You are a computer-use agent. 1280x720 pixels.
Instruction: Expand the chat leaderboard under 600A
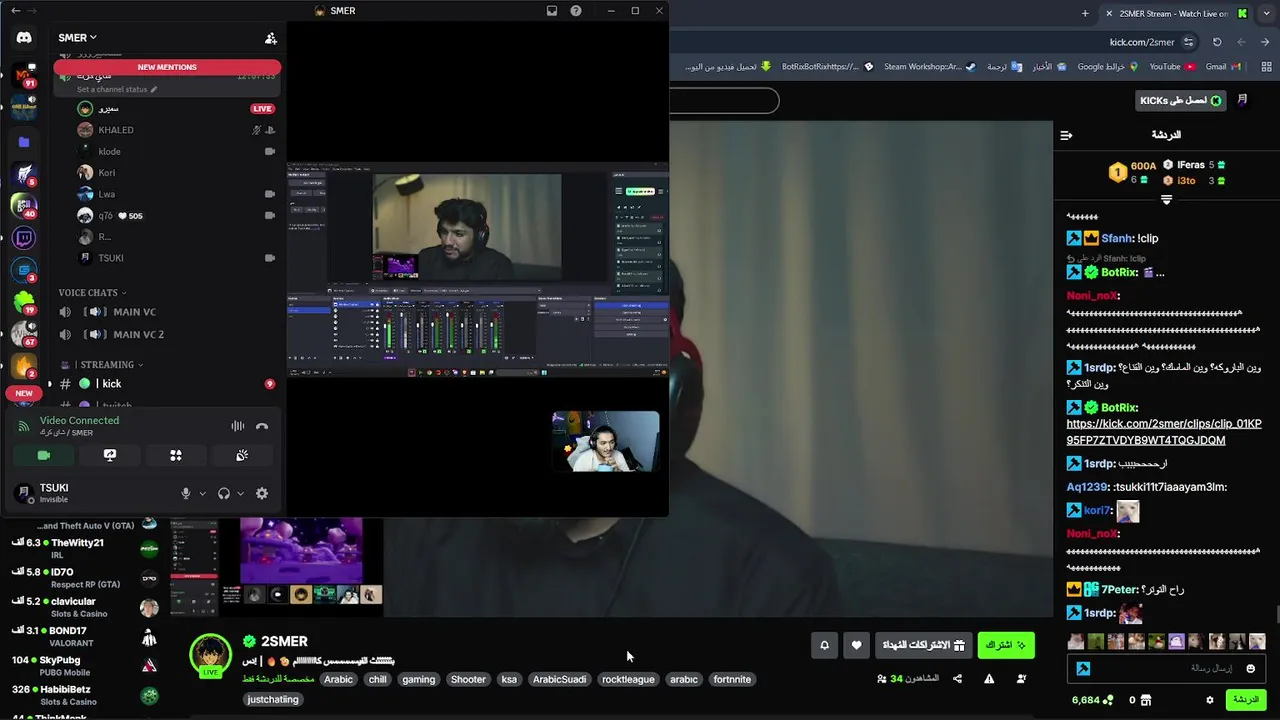click(1166, 200)
